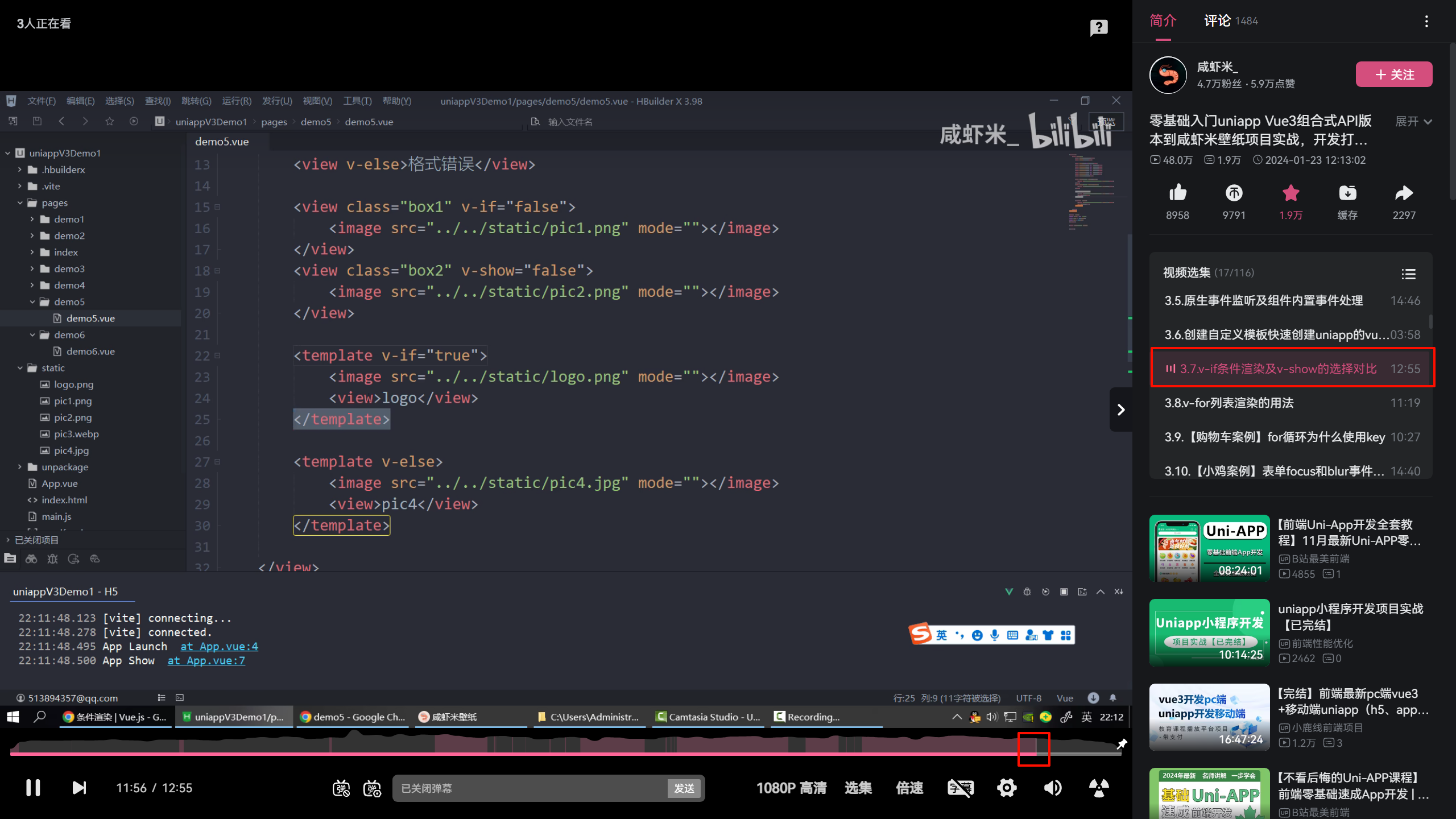Switch to the 简介 tab
Screen dimensions: 1456x819
1163,21
